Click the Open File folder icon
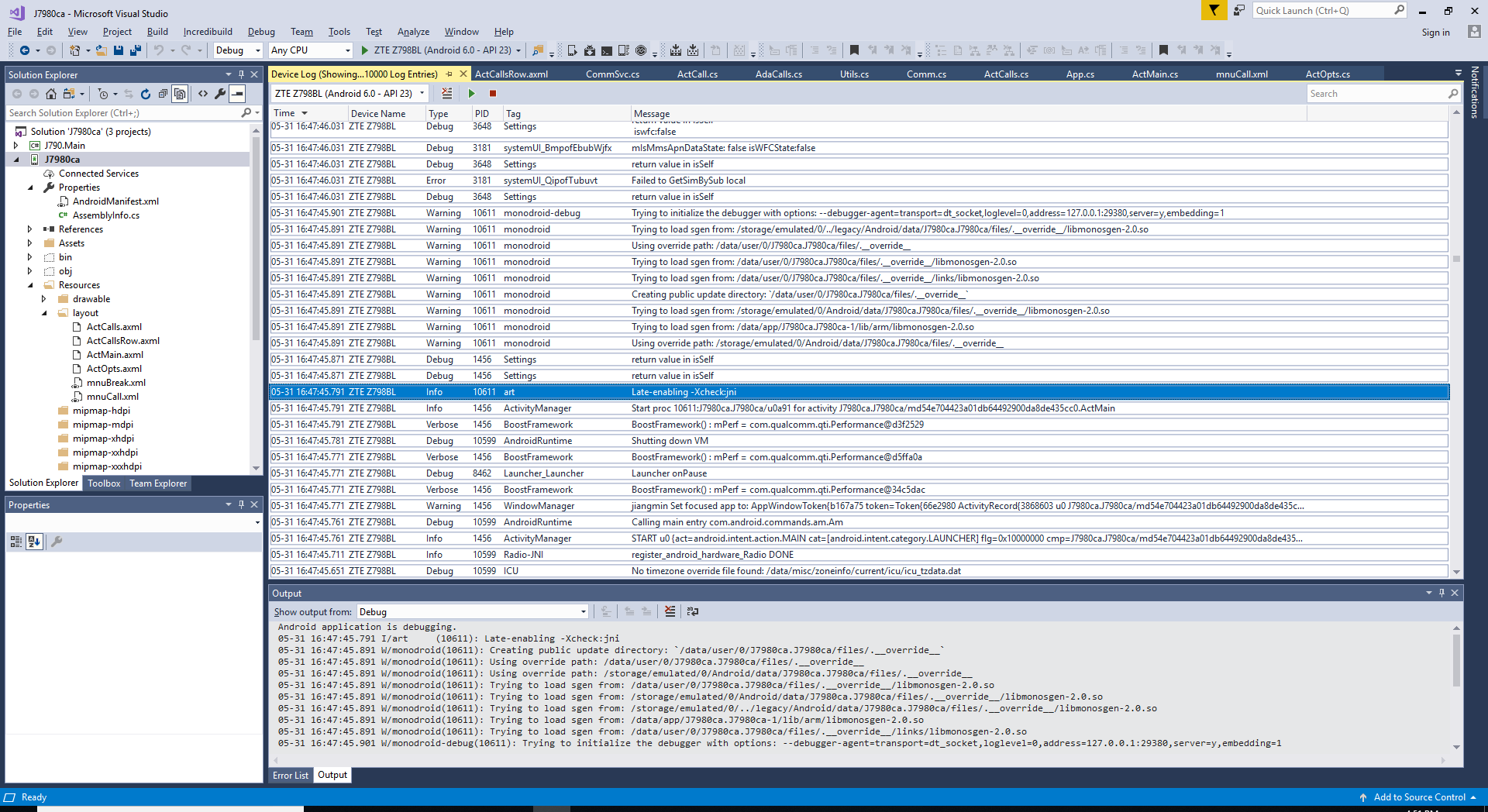Screen dimensions: 1488x812 (101, 50)
